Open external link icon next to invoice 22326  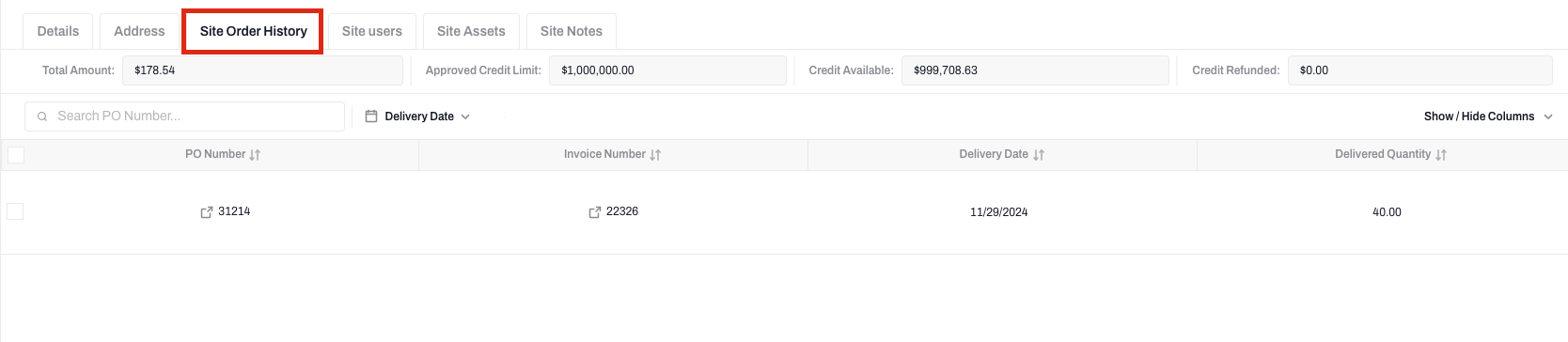(594, 212)
